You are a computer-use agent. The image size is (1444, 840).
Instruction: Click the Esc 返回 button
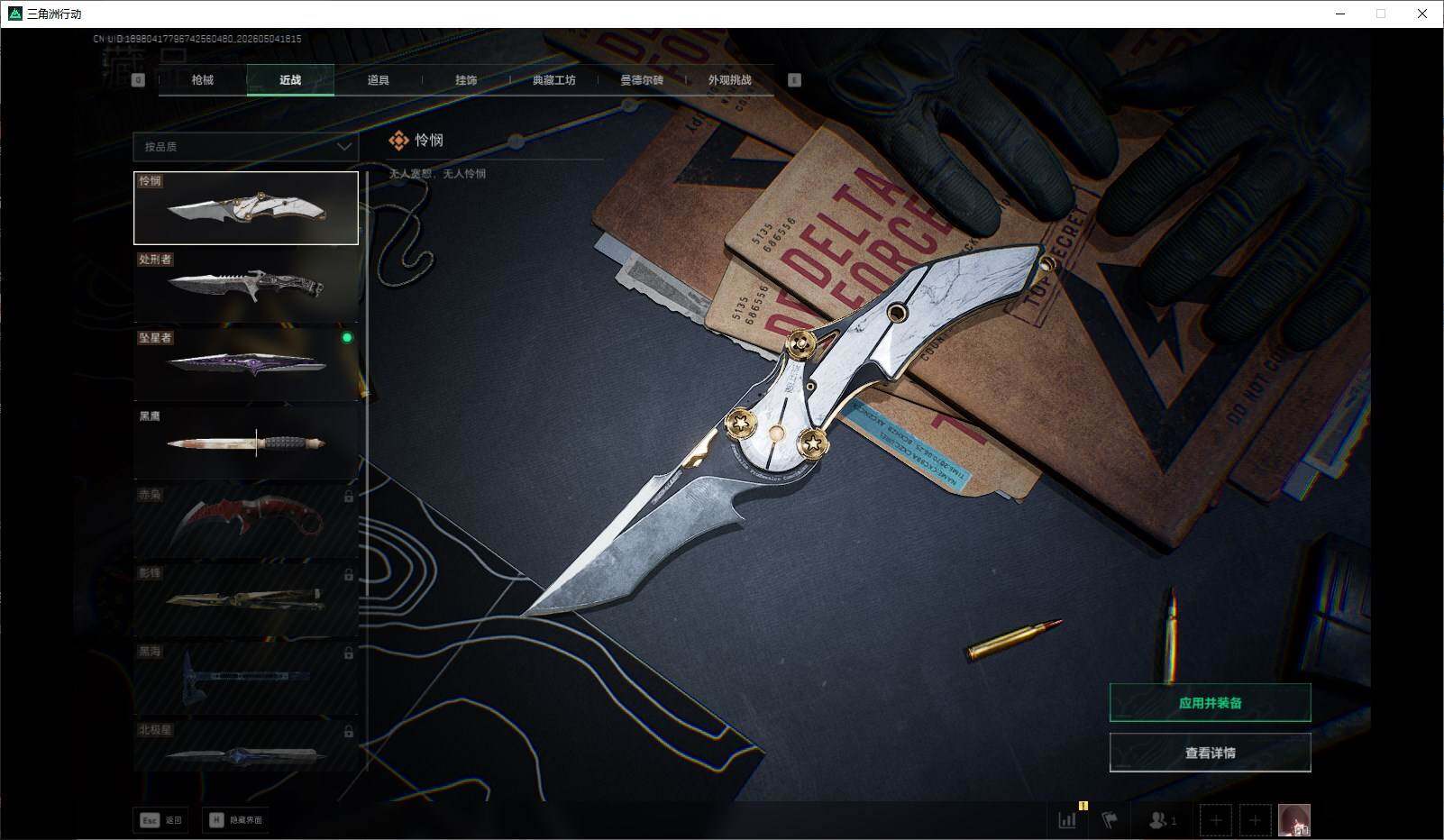(x=160, y=820)
